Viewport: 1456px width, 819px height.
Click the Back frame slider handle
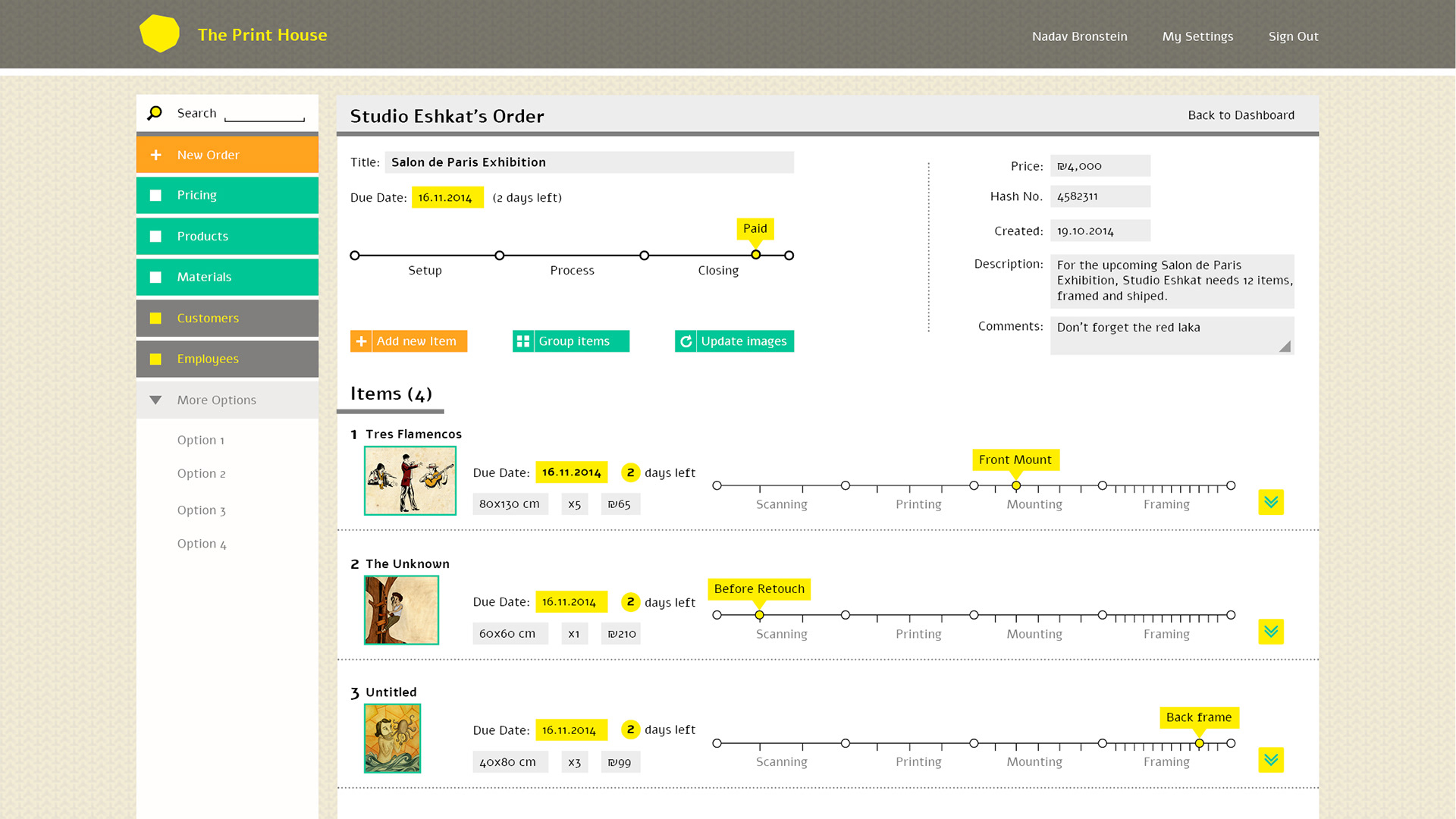tap(1199, 743)
